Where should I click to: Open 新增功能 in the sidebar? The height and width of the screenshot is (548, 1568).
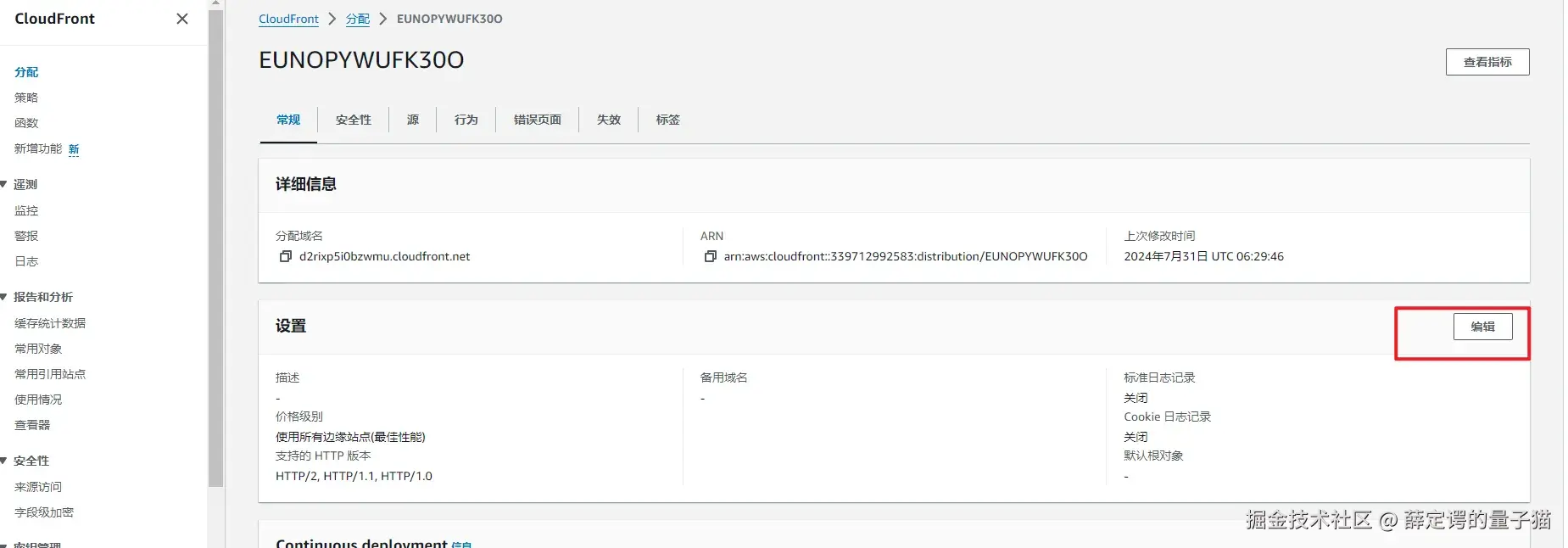coord(38,148)
